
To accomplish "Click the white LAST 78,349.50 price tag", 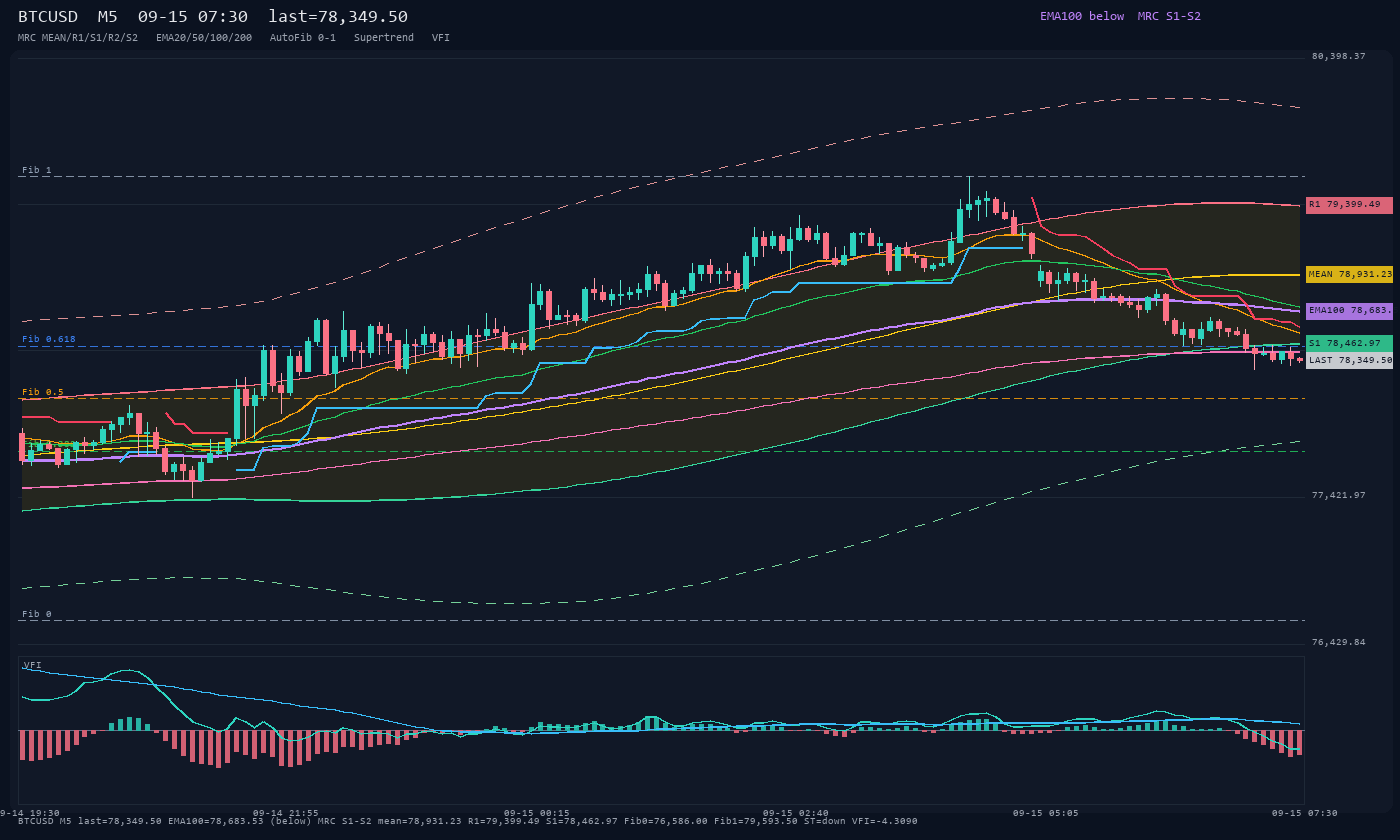I will pos(1349,360).
